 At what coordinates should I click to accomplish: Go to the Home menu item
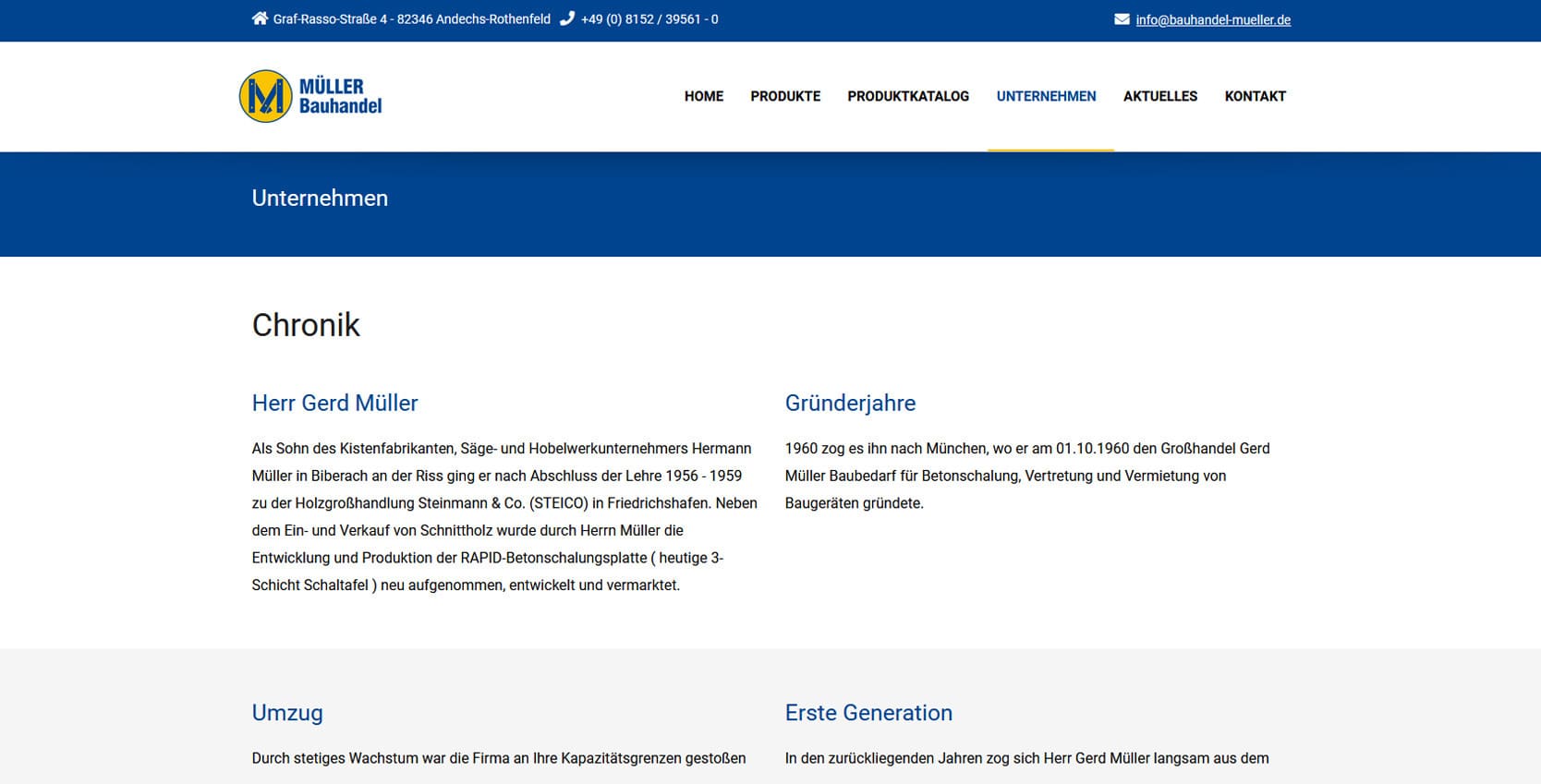[x=703, y=96]
